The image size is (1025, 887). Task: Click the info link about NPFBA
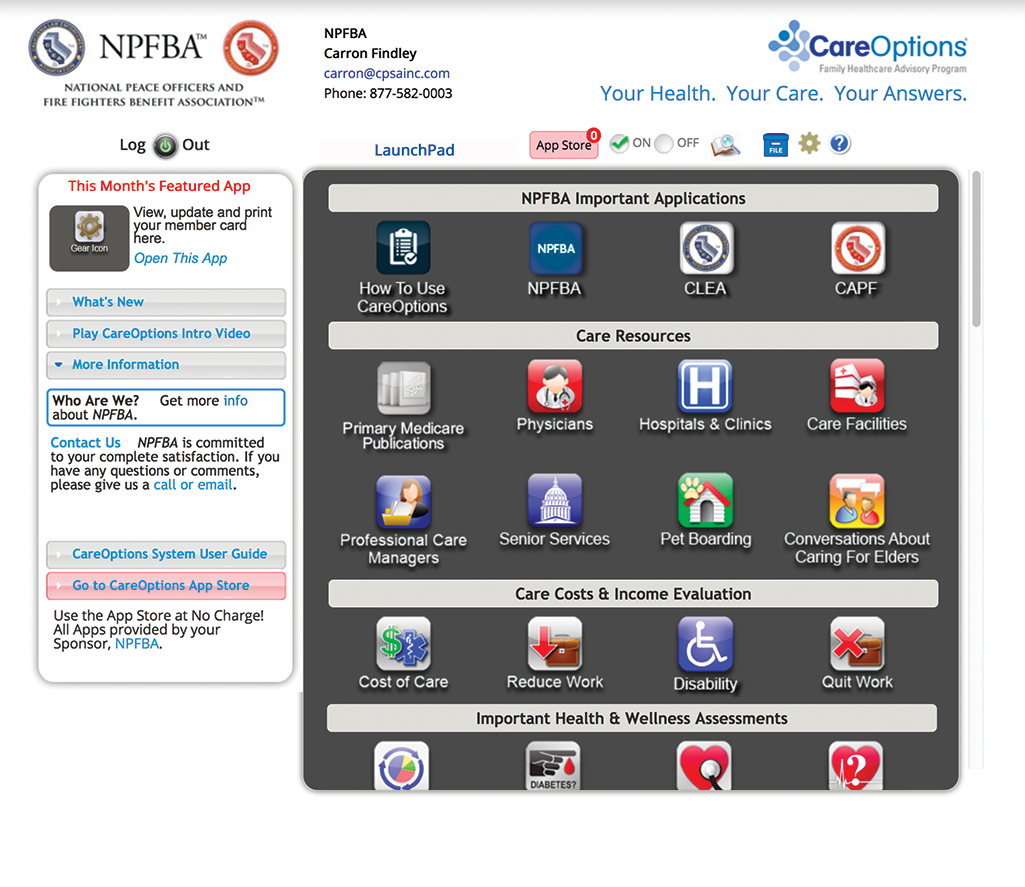235,401
